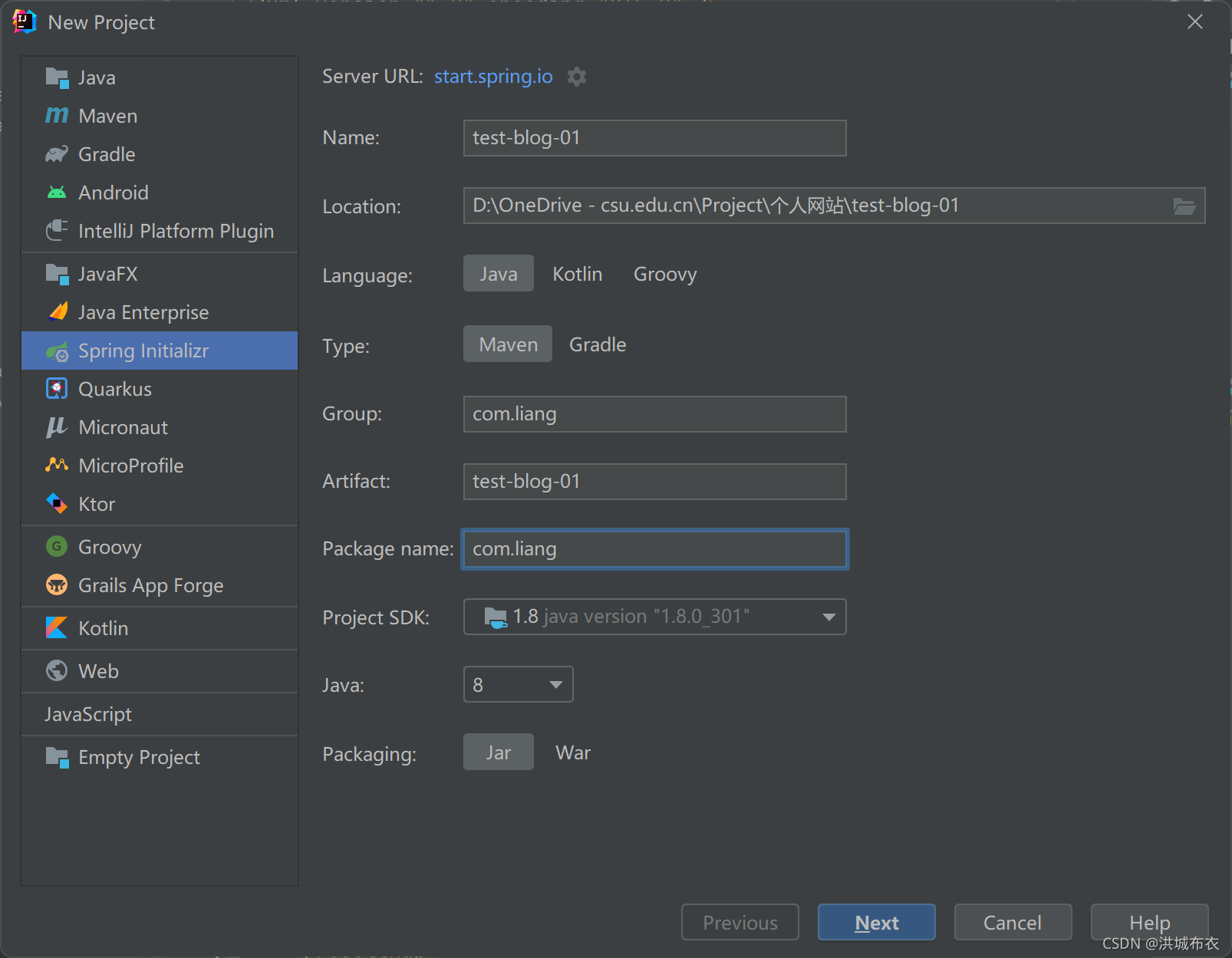Click into the Group text field
This screenshot has width=1232, height=958.
(654, 414)
